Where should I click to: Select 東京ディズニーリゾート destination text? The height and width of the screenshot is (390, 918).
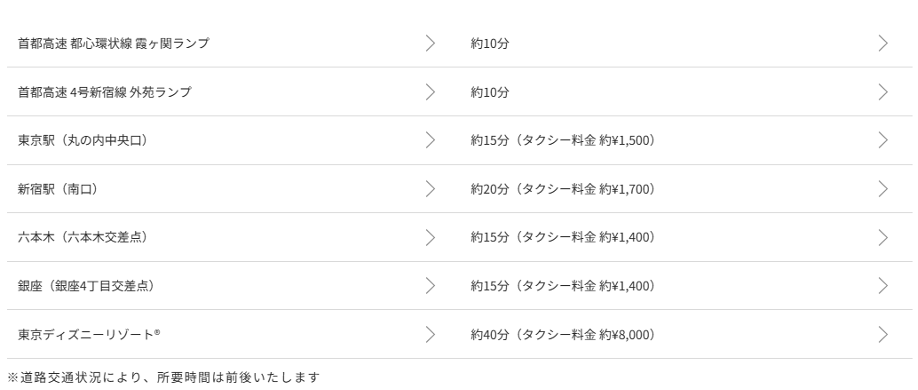click(x=89, y=334)
